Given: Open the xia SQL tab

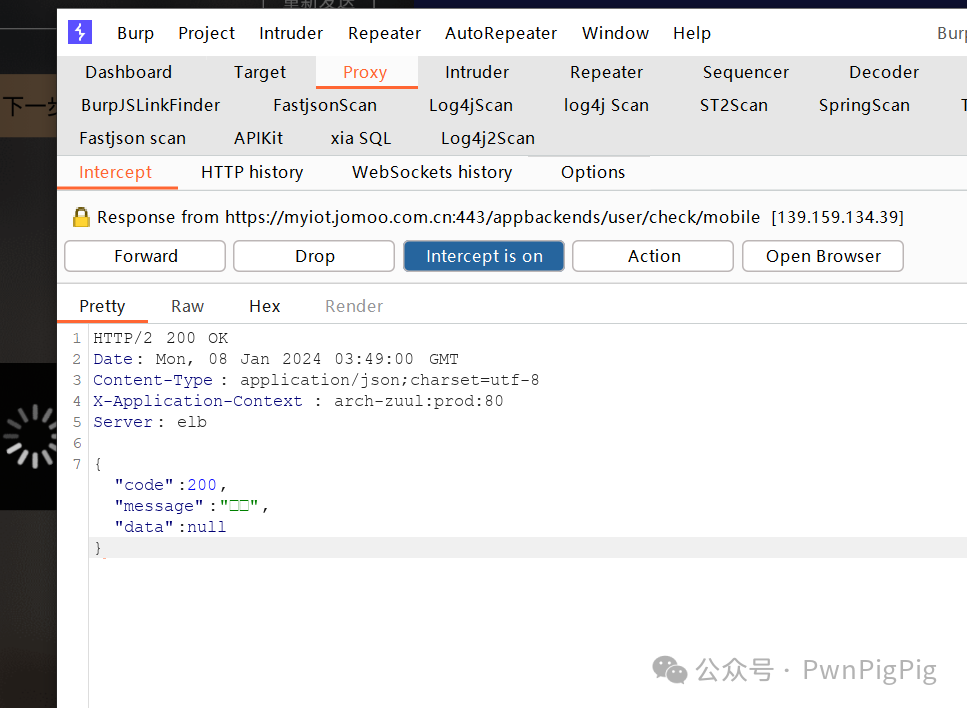Looking at the screenshot, I should point(361,138).
